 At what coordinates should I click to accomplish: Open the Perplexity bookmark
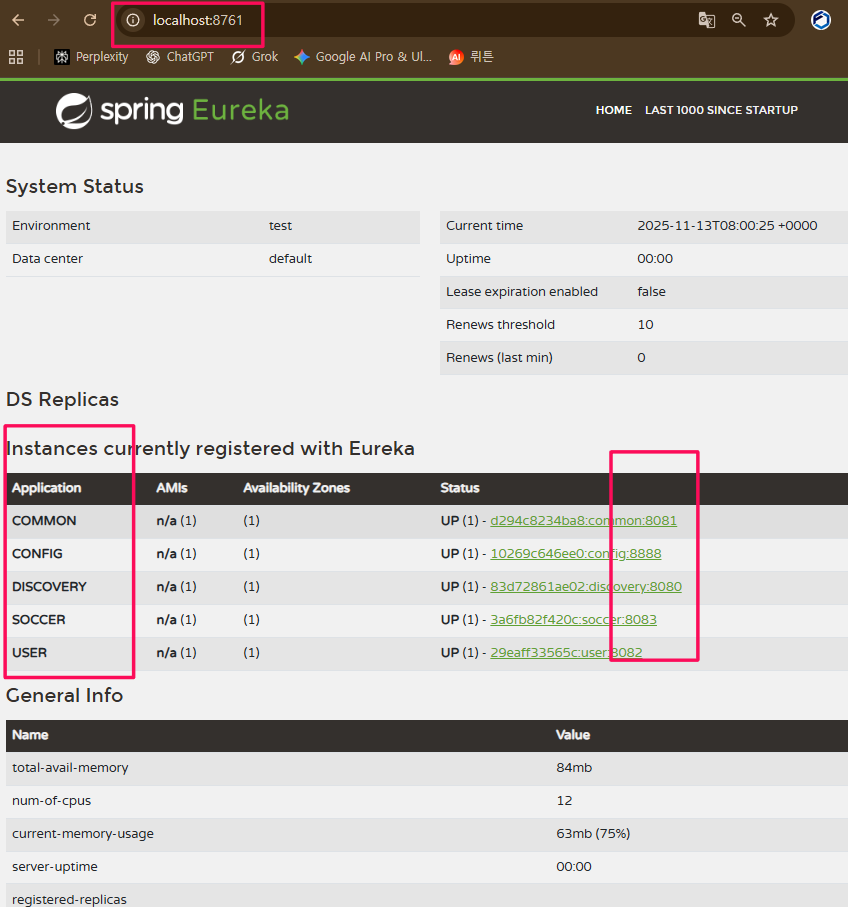[91, 57]
